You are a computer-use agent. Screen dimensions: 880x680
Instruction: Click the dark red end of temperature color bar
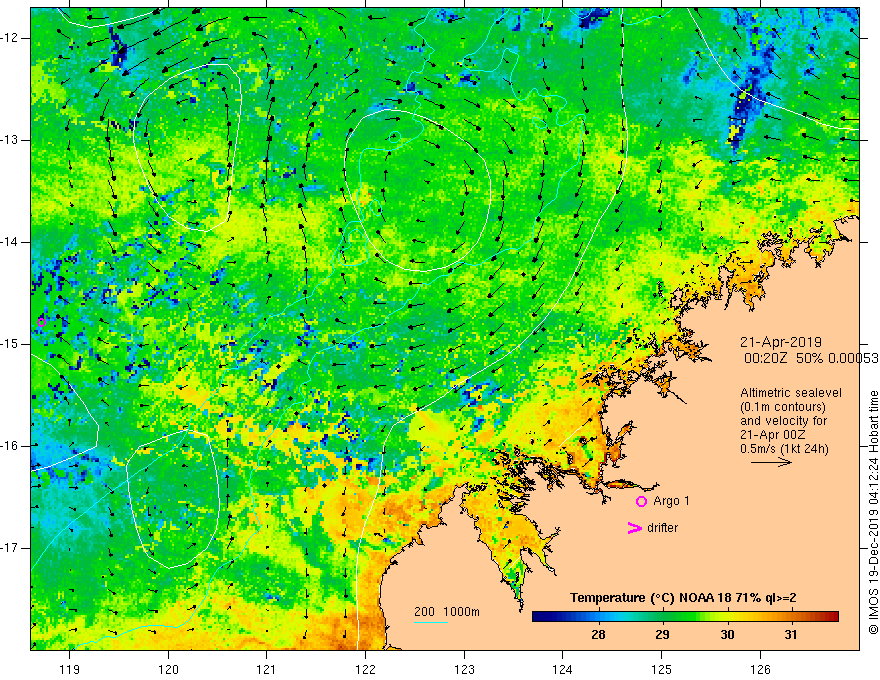point(832,617)
